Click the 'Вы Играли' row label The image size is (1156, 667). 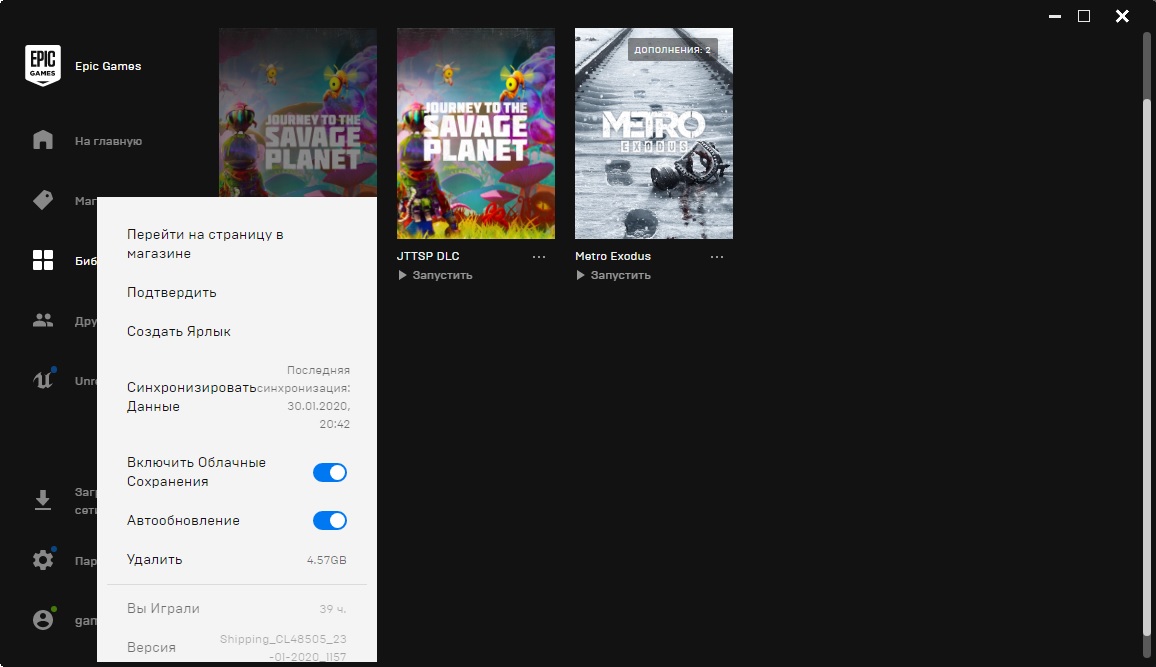[163, 608]
